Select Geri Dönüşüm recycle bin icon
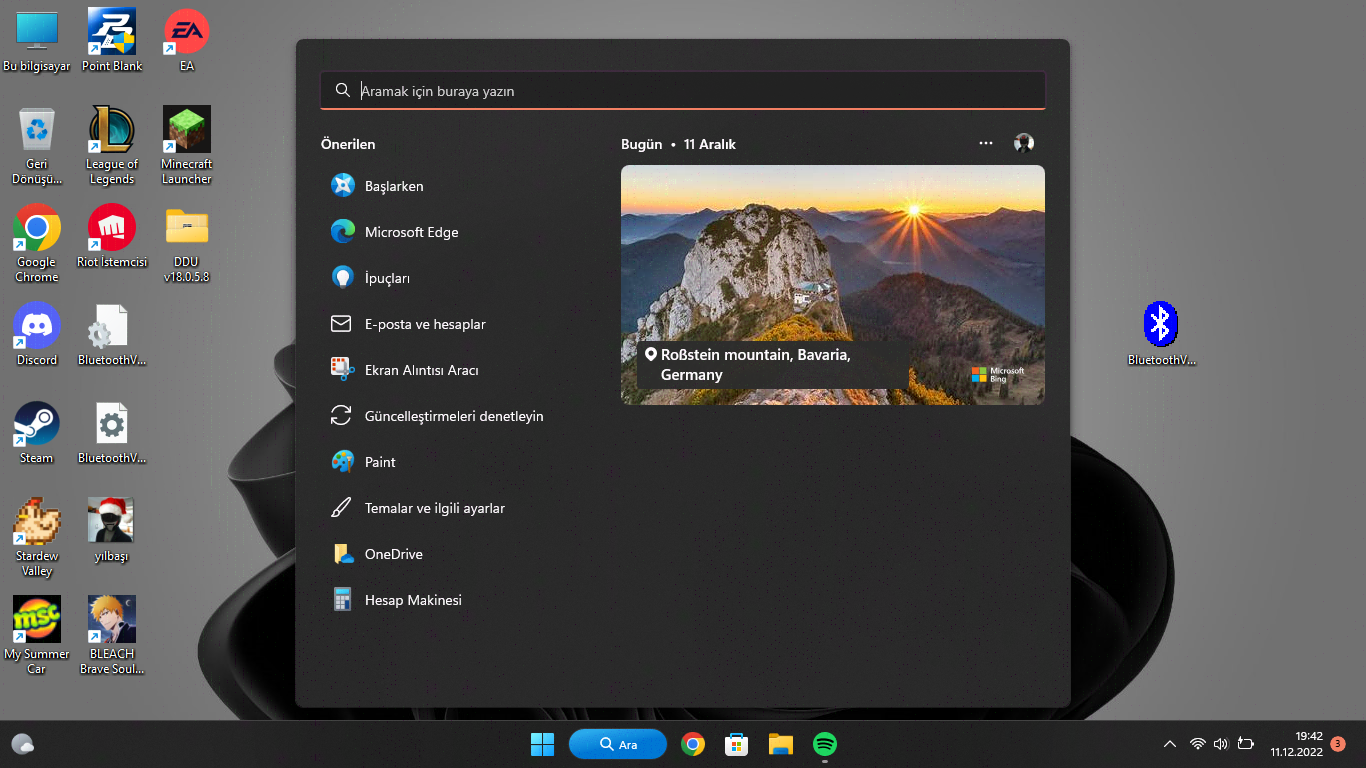The width and height of the screenshot is (1366, 768). pyautogui.click(x=37, y=146)
